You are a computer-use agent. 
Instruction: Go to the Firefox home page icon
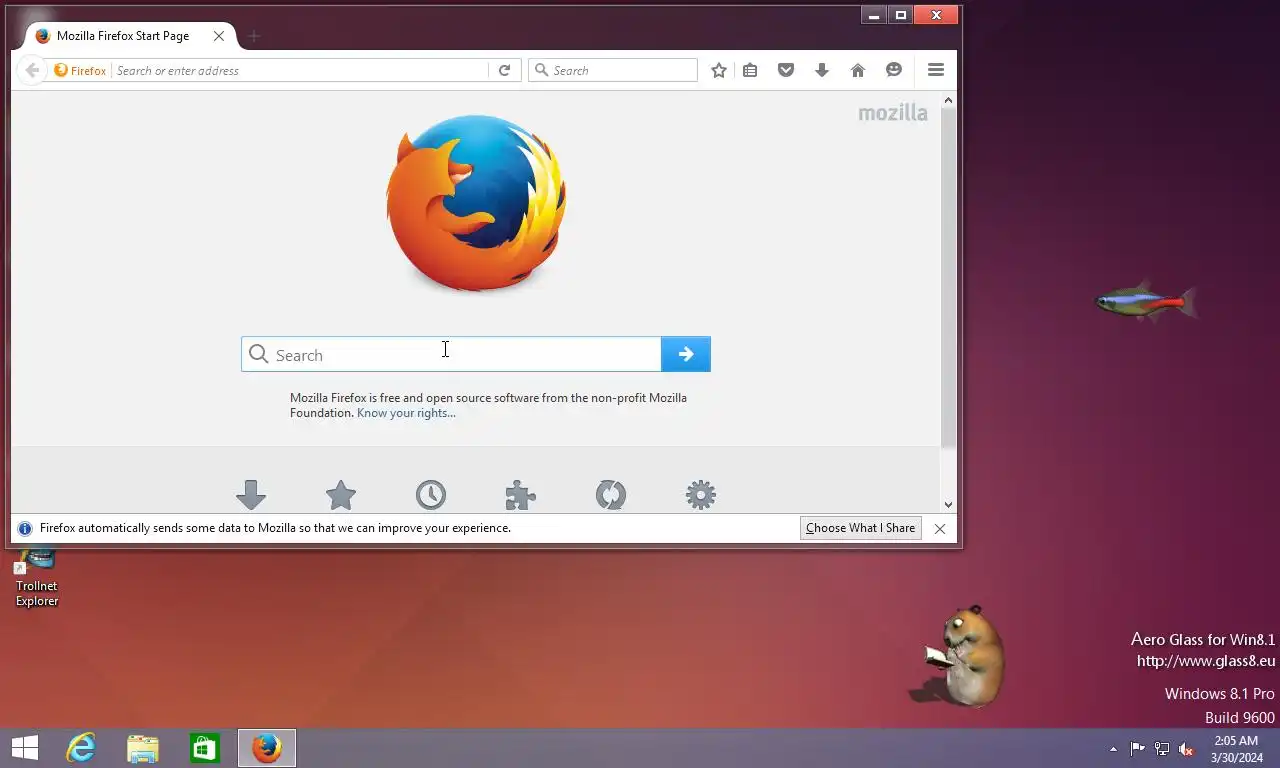(x=858, y=70)
